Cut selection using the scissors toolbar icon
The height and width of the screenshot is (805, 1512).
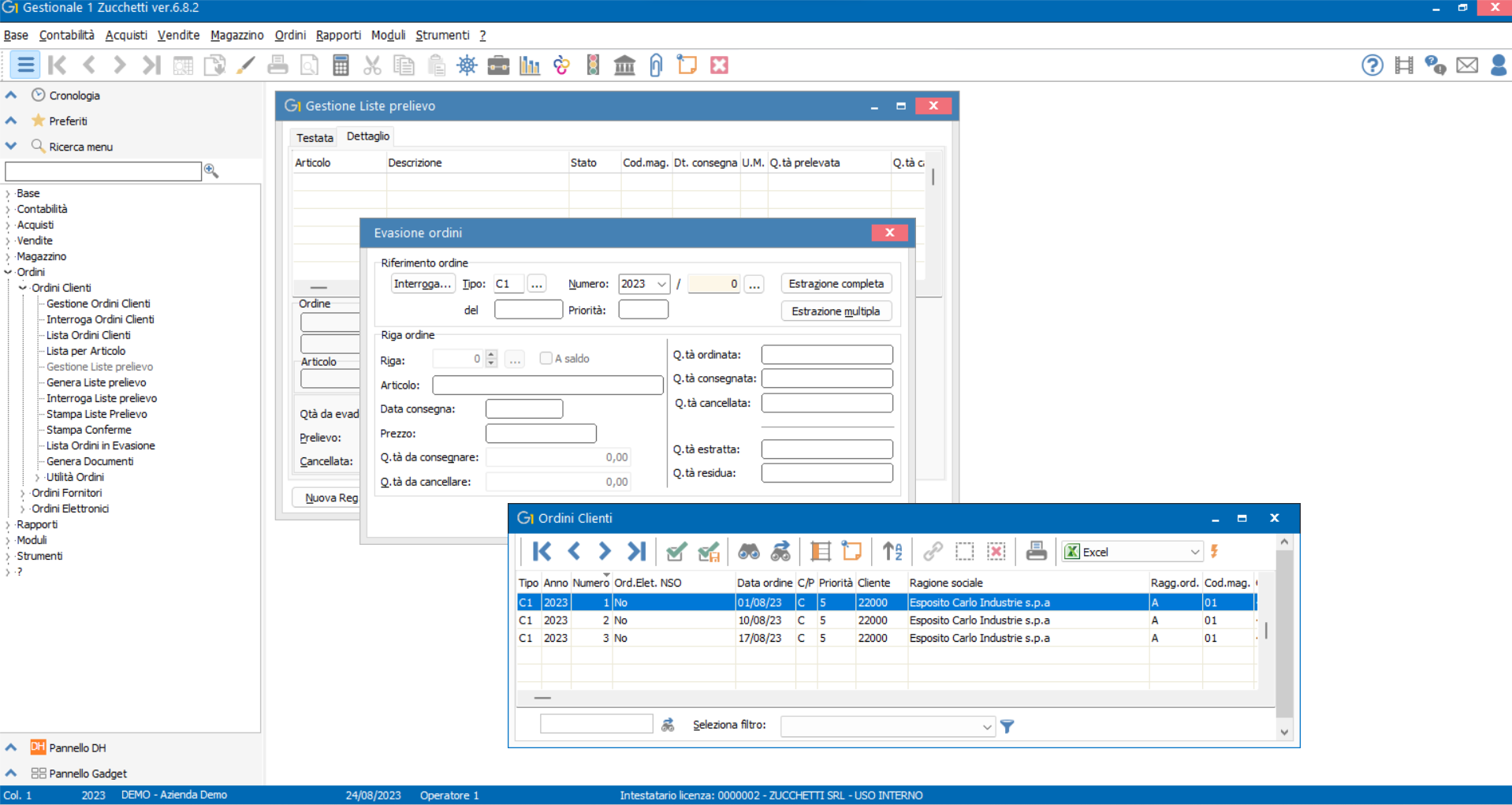pos(373,65)
